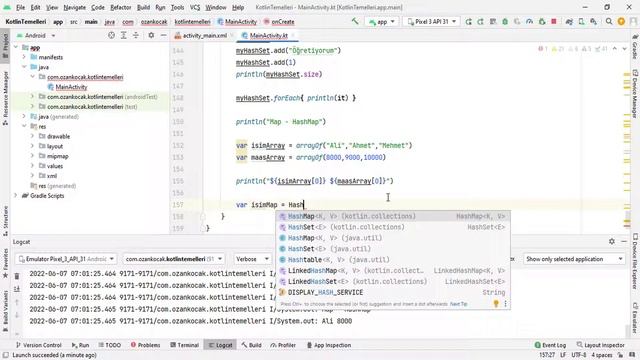Screen dimensions: 640x360
Task: Sync project with Gradle files icon
Action: coord(569,22)
